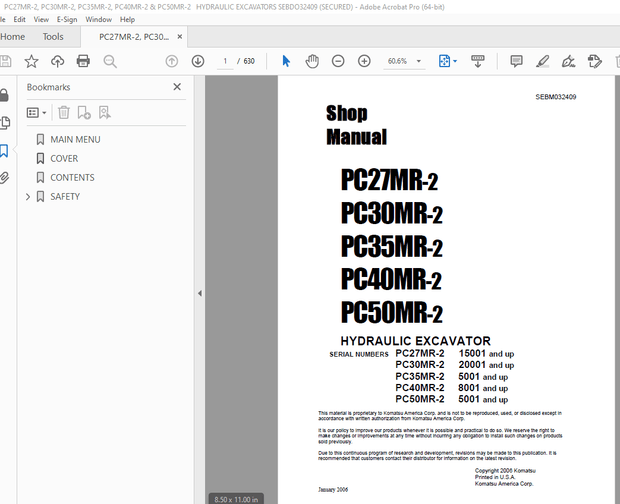Image resolution: width=620 pixels, height=504 pixels.
Task: Click the current page number field
Action: (x=225, y=61)
